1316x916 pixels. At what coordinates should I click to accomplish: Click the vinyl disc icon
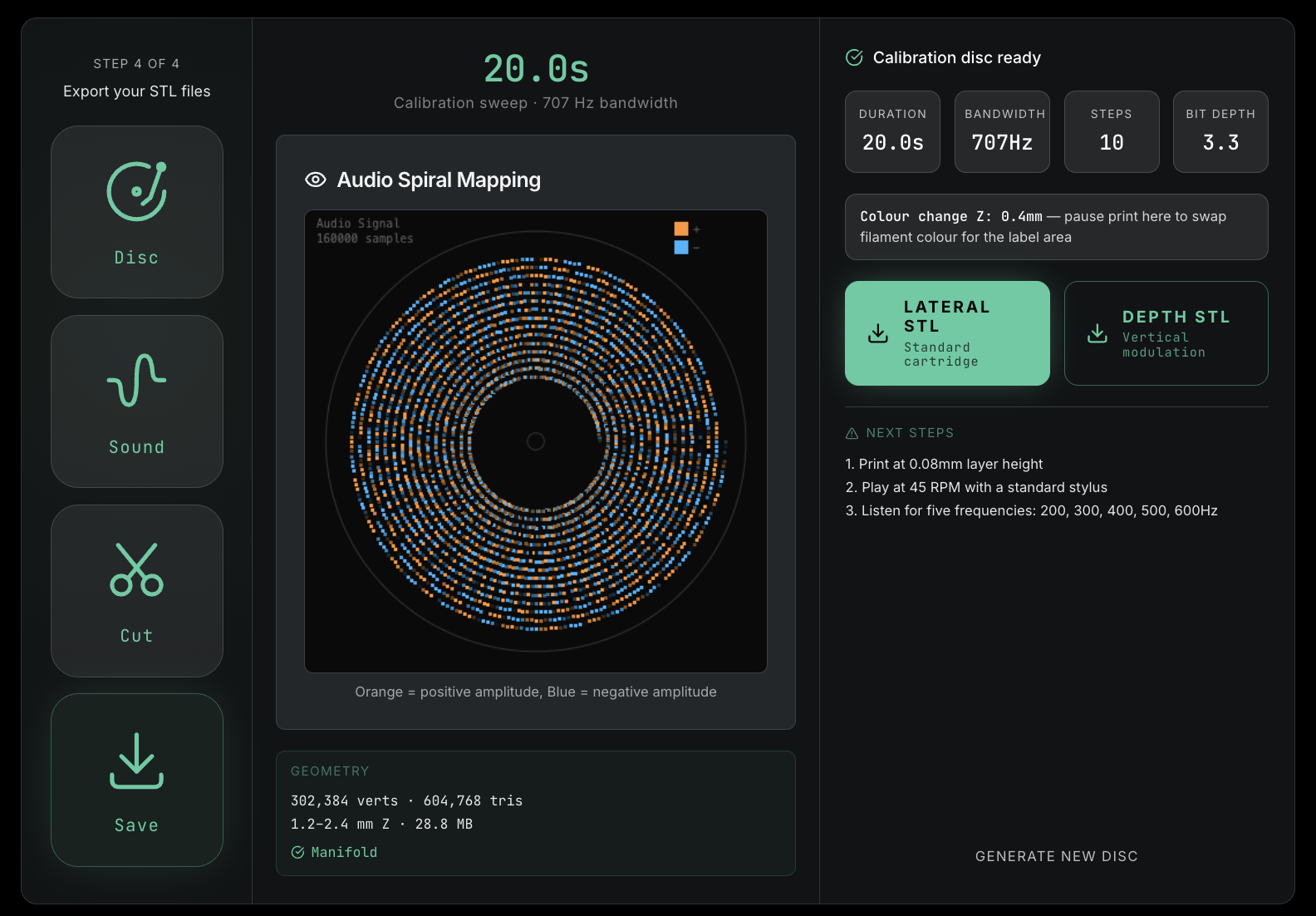[137, 191]
